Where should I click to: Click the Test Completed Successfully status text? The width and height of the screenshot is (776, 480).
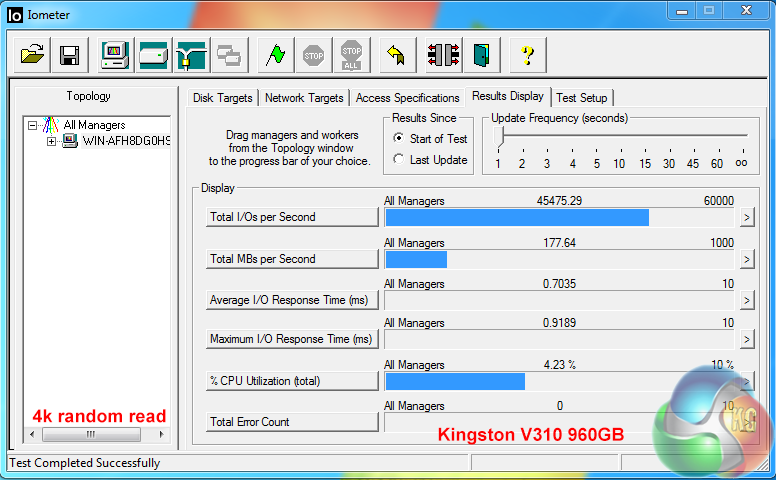[85, 463]
